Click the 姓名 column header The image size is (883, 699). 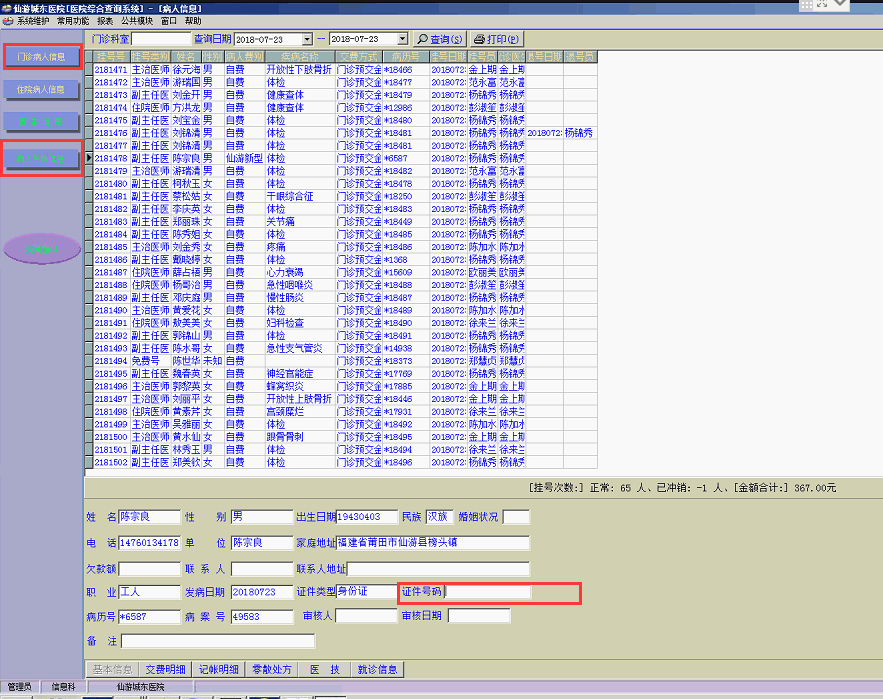[x=186, y=57]
